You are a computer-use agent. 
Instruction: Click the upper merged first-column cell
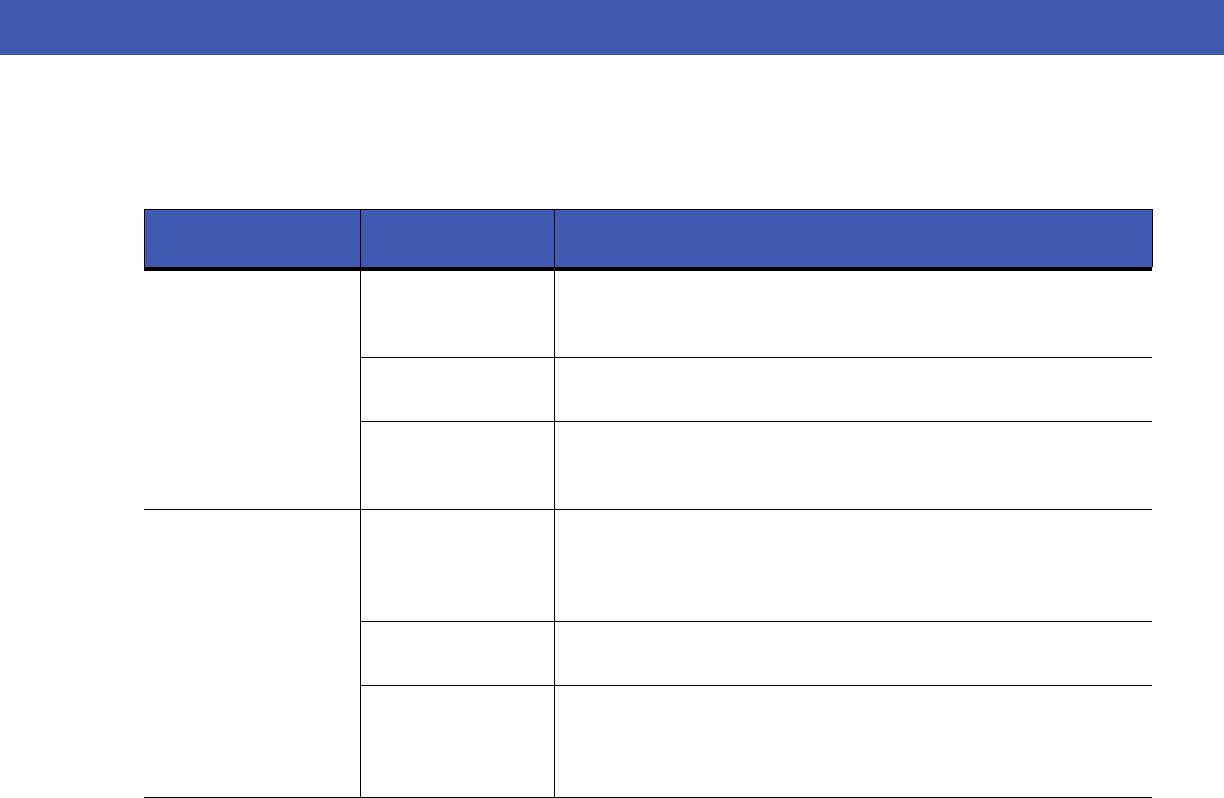pyautogui.click(x=251, y=390)
